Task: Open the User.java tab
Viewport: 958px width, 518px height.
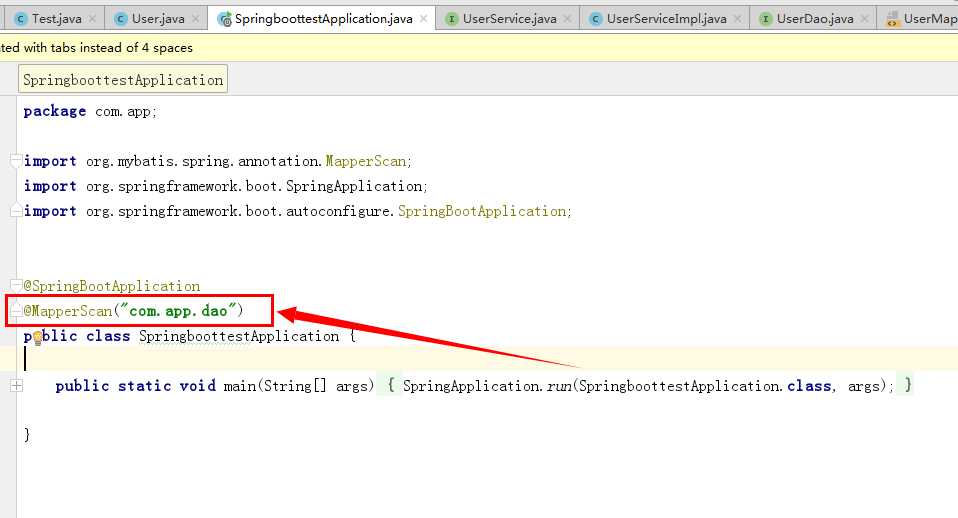Action: [156, 19]
